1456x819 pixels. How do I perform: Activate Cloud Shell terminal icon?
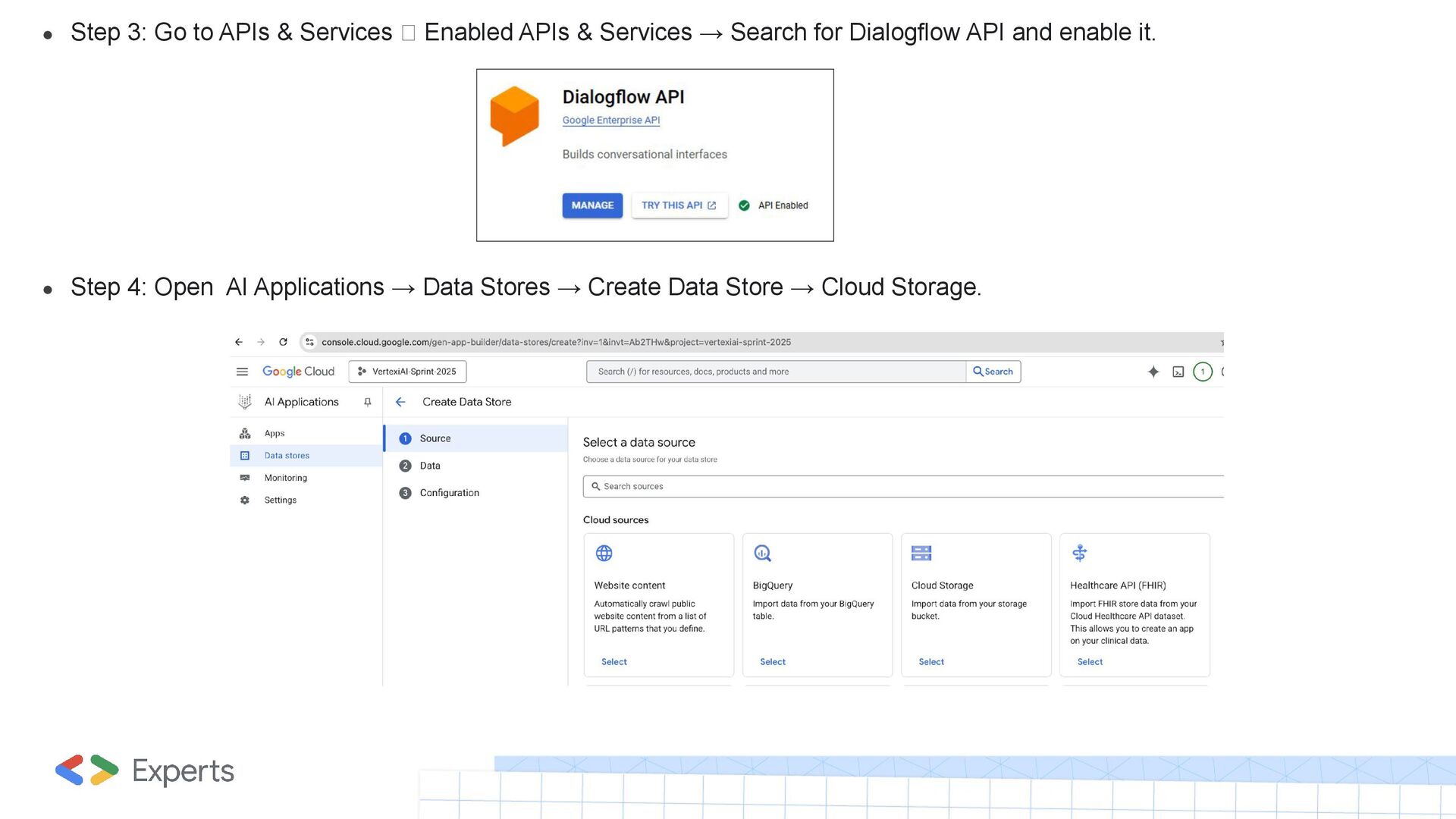(1178, 372)
